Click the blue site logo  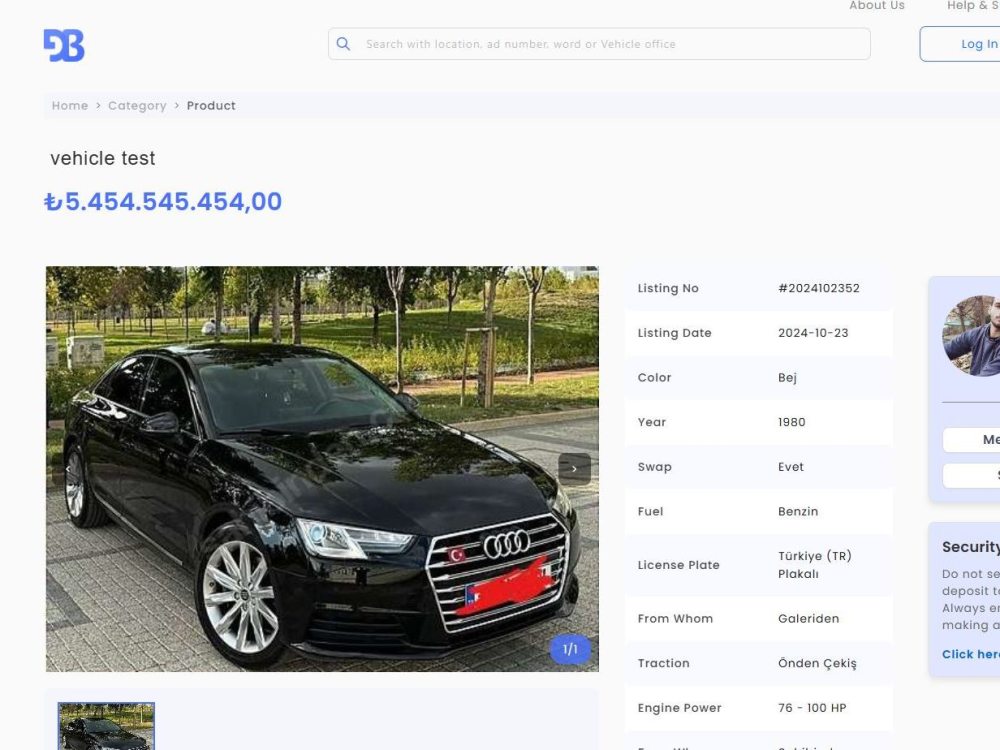pos(64,45)
